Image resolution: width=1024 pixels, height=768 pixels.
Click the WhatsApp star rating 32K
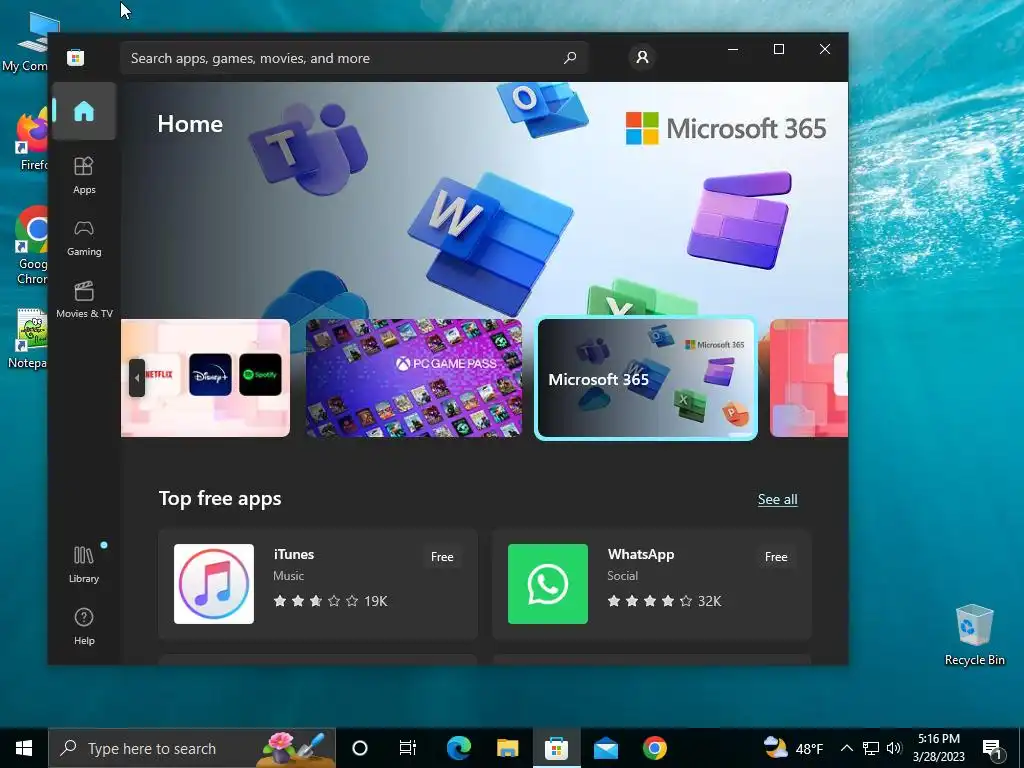(664, 601)
